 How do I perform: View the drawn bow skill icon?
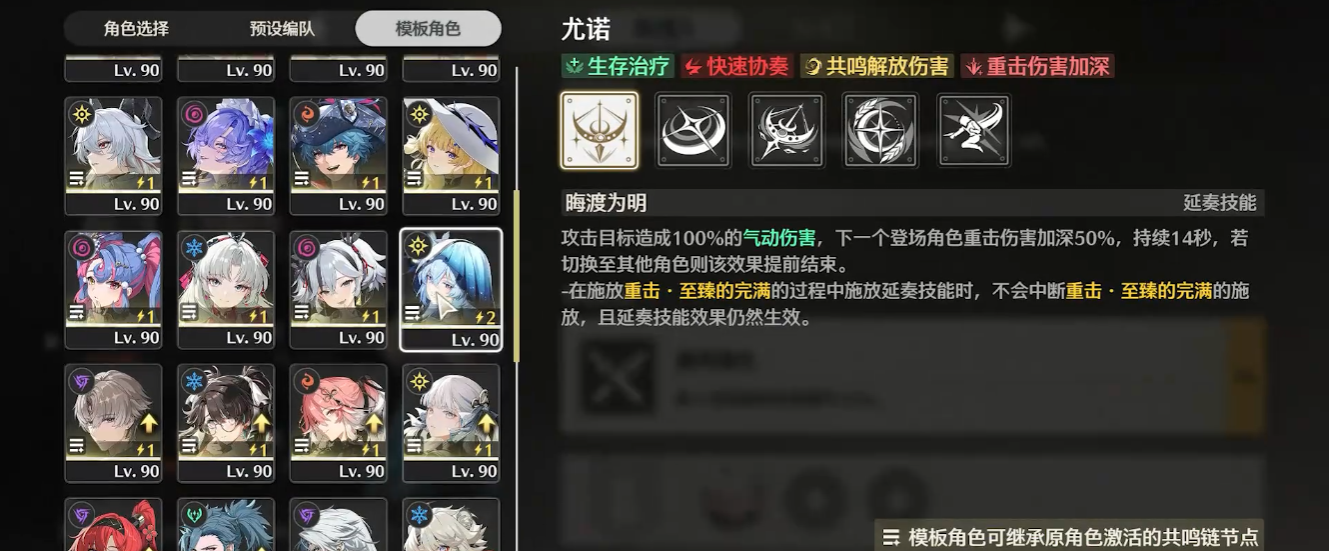pos(787,130)
